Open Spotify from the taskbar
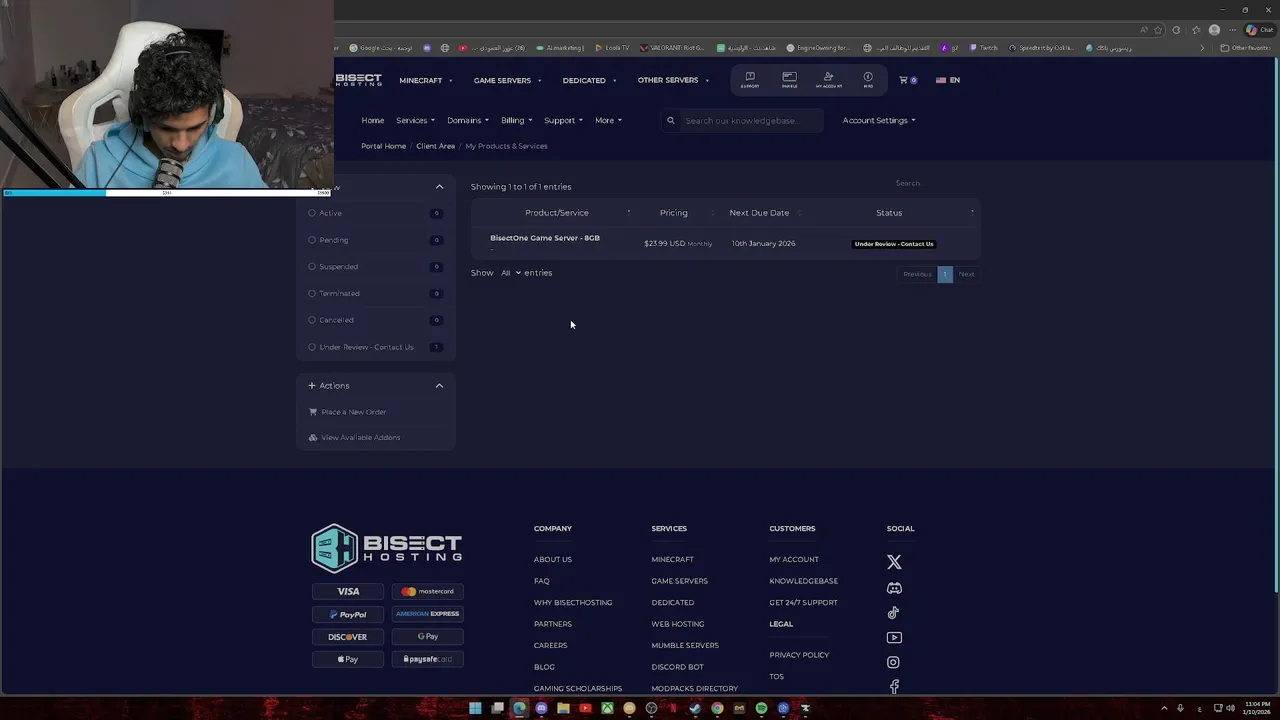1280x720 pixels. tap(761, 708)
